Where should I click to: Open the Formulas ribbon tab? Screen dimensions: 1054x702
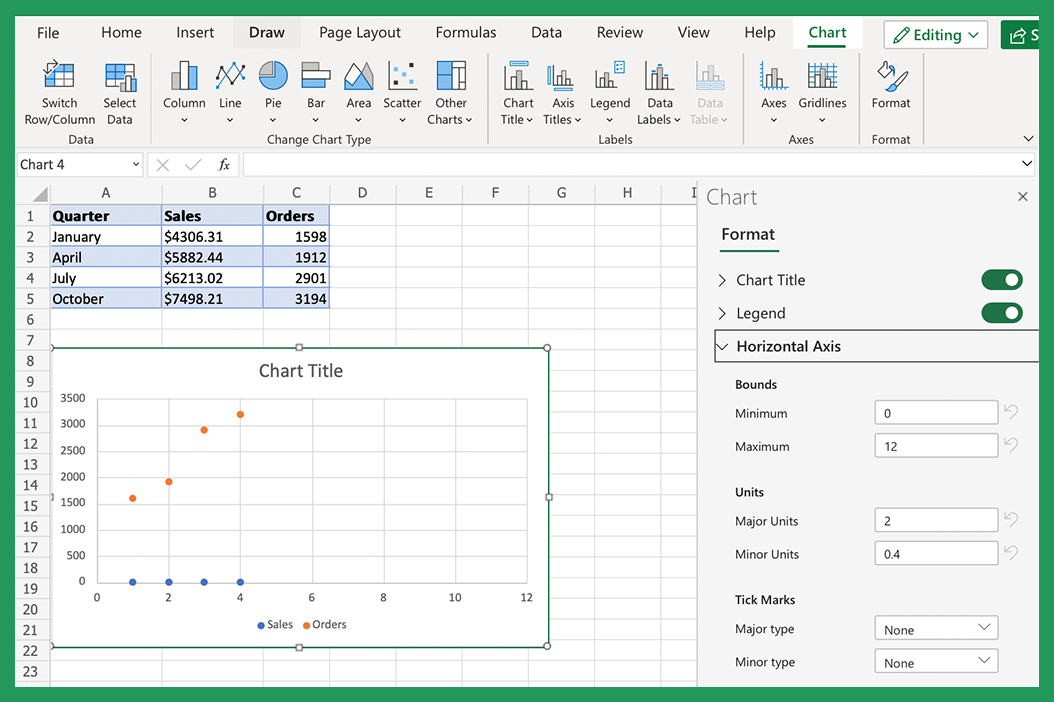click(x=465, y=32)
